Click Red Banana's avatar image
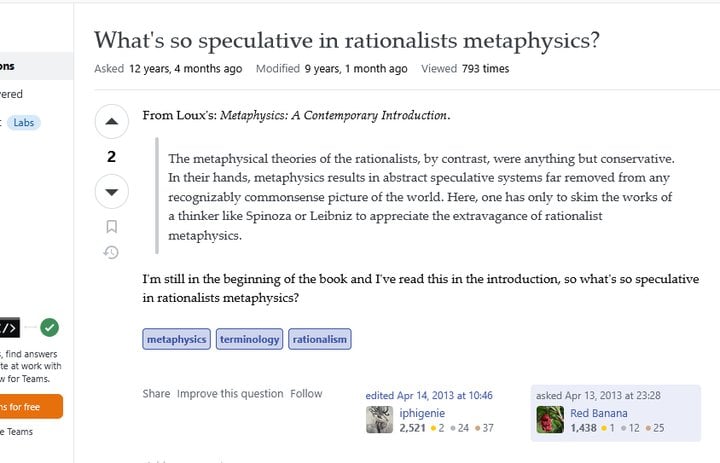720x463 pixels. coord(550,419)
